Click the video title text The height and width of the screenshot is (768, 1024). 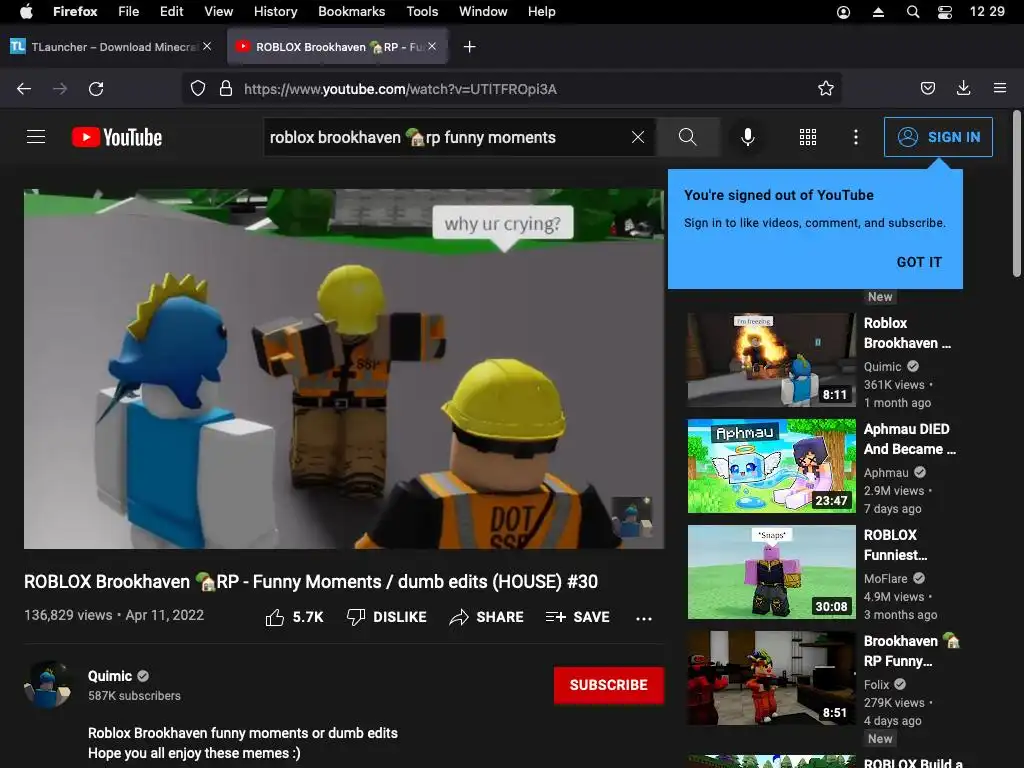(311, 582)
